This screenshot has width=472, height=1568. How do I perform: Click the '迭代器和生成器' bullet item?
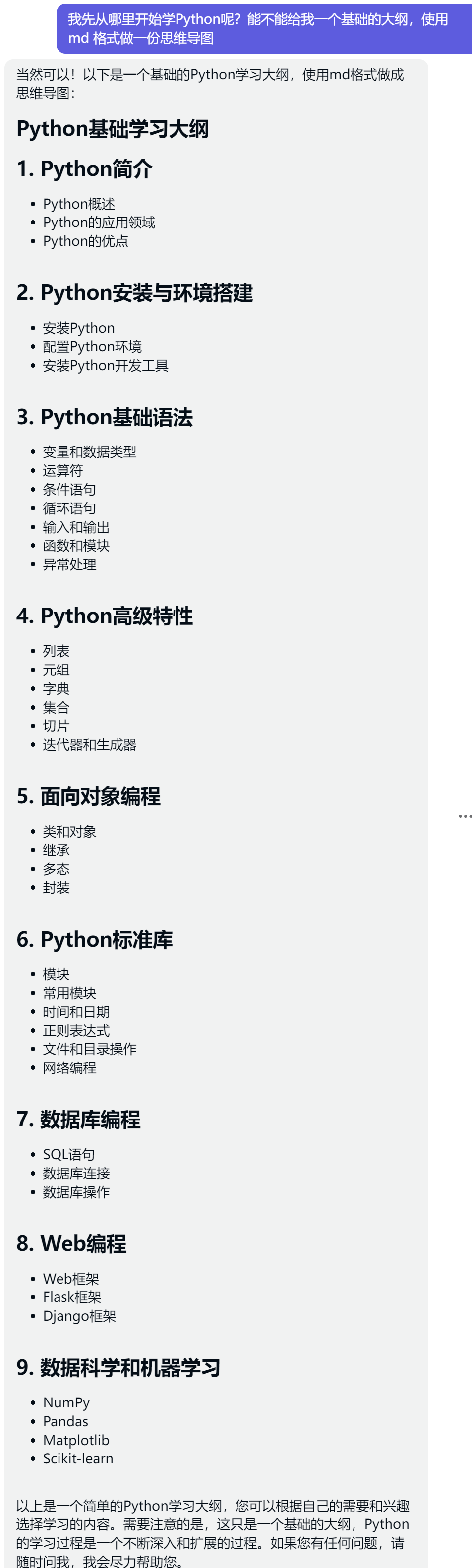[x=90, y=745]
